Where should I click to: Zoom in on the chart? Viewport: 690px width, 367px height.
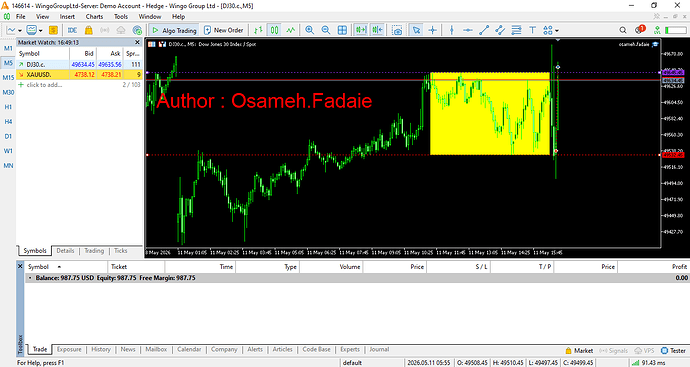point(310,30)
